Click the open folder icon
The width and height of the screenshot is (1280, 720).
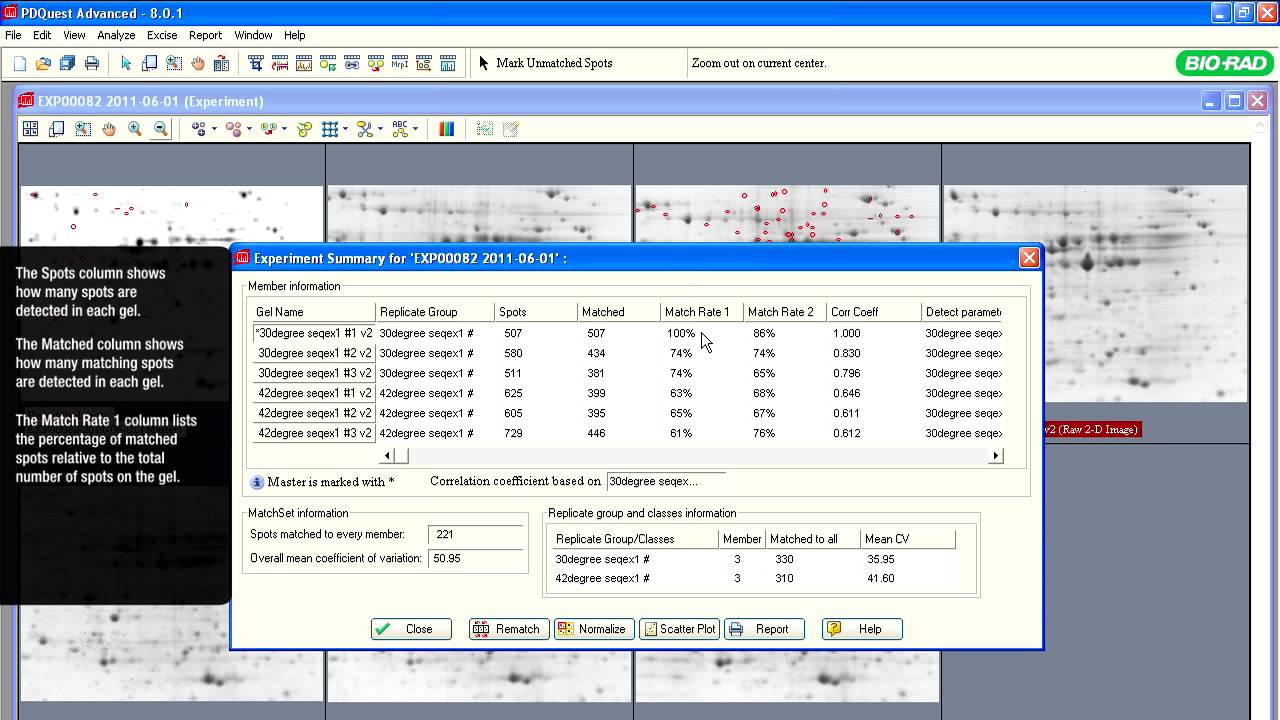point(43,63)
